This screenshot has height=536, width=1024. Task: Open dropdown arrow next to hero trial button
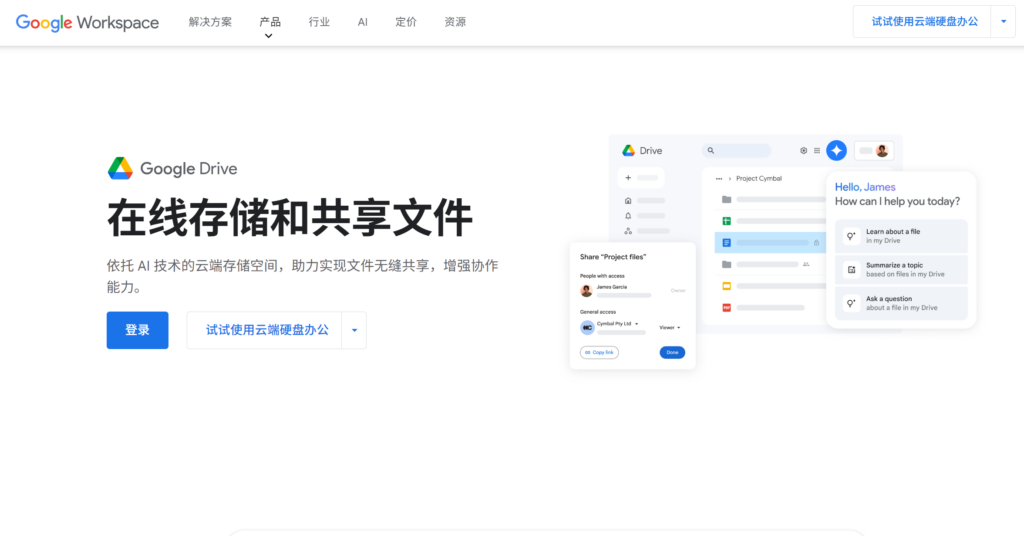coord(354,330)
